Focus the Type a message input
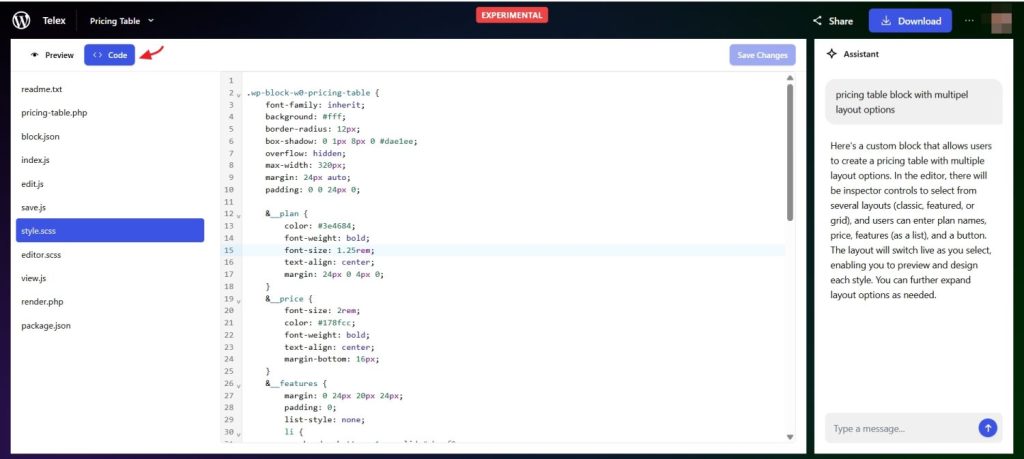Viewport: 1024px width, 459px height. coord(900,428)
